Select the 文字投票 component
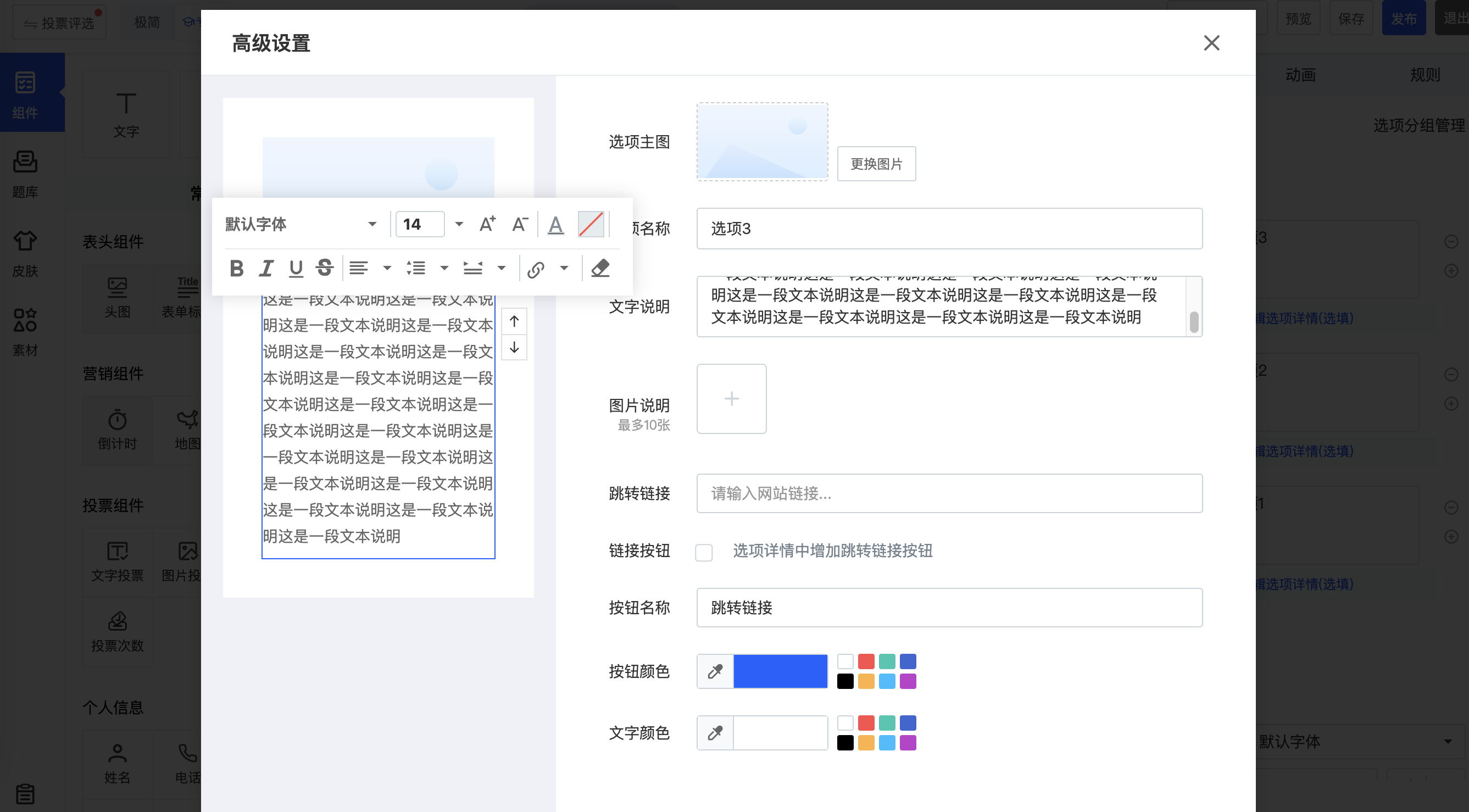Screen dimensions: 1469x812 coord(118,561)
